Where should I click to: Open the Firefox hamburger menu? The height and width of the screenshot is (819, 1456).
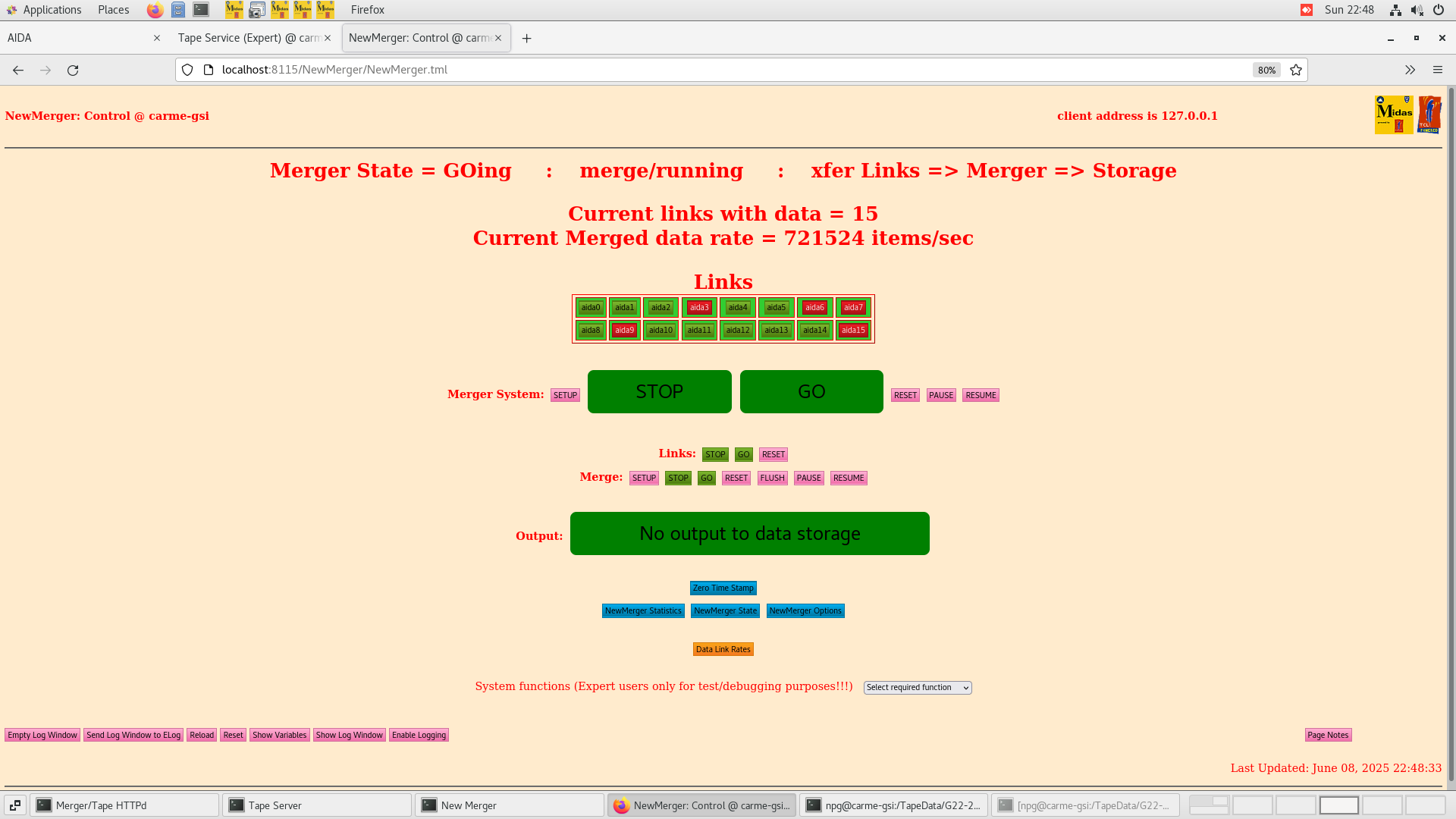pos(1438,70)
